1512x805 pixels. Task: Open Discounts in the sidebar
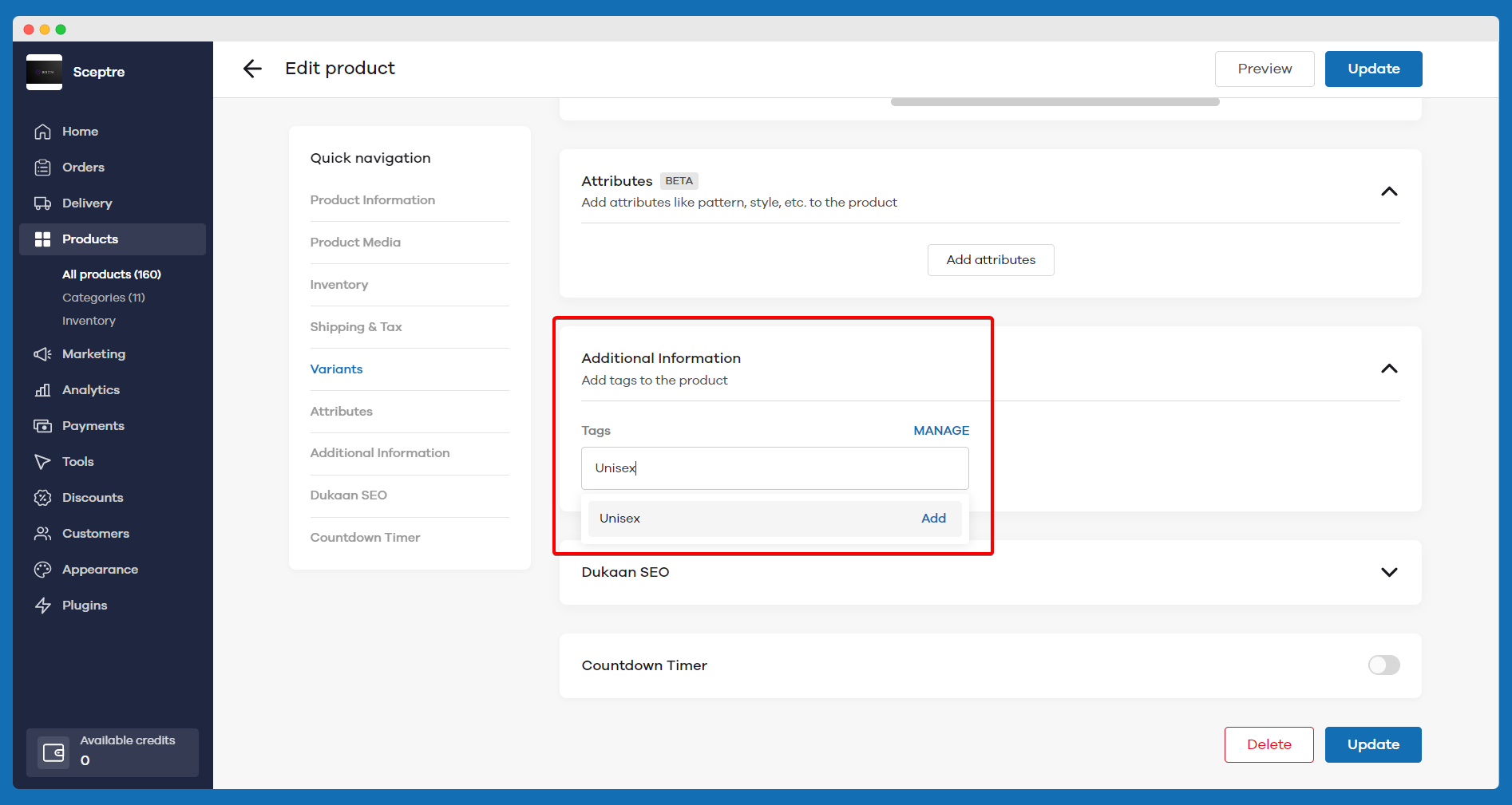tap(93, 498)
